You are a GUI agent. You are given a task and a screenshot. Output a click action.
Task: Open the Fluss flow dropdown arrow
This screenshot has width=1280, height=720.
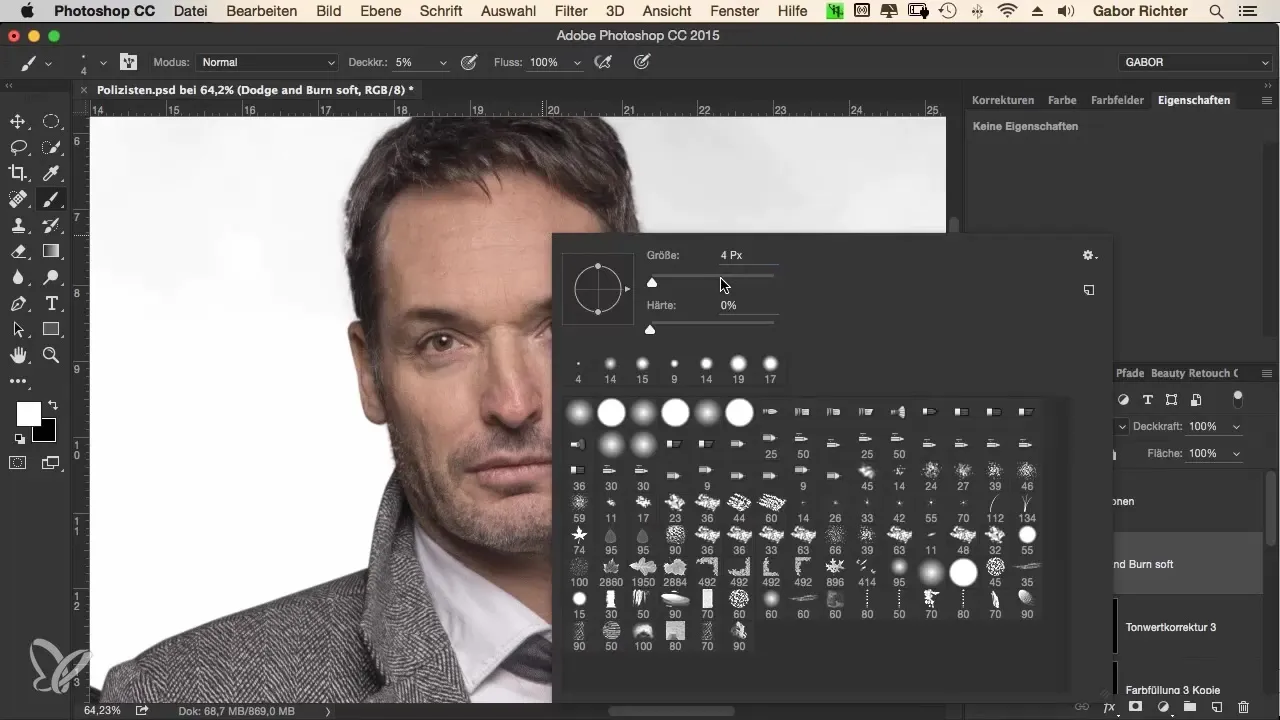point(577,62)
